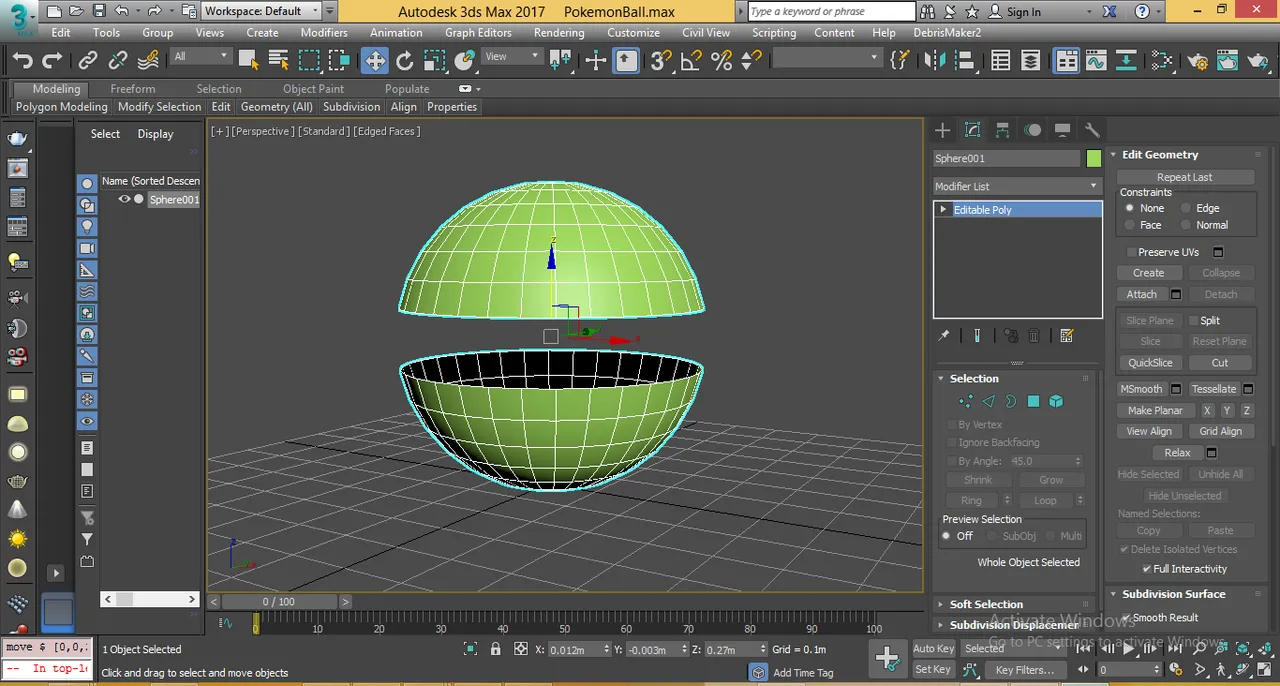Toggle Sphere001 visibility eye icon
The width and height of the screenshot is (1280, 686).
(x=125, y=199)
